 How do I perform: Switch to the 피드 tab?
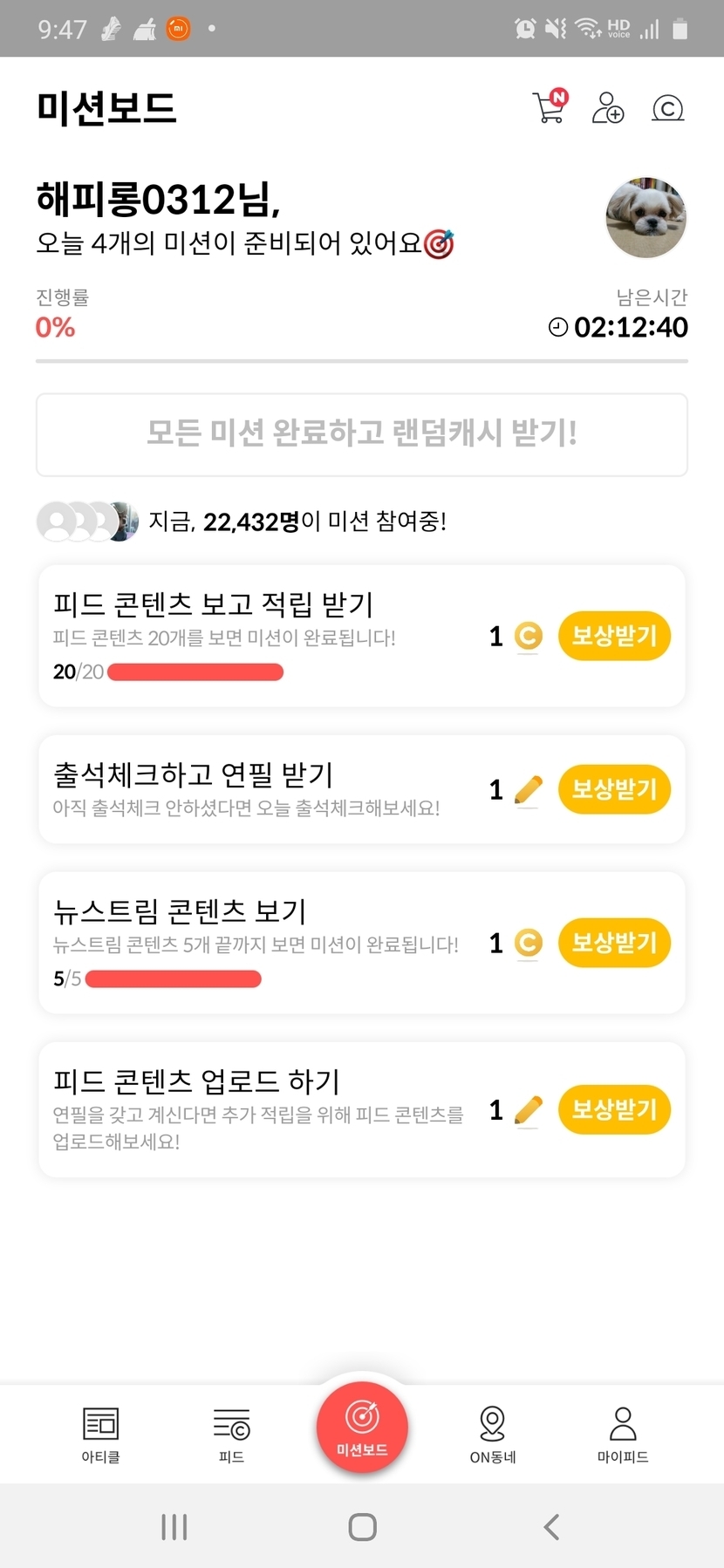tap(231, 1434)
